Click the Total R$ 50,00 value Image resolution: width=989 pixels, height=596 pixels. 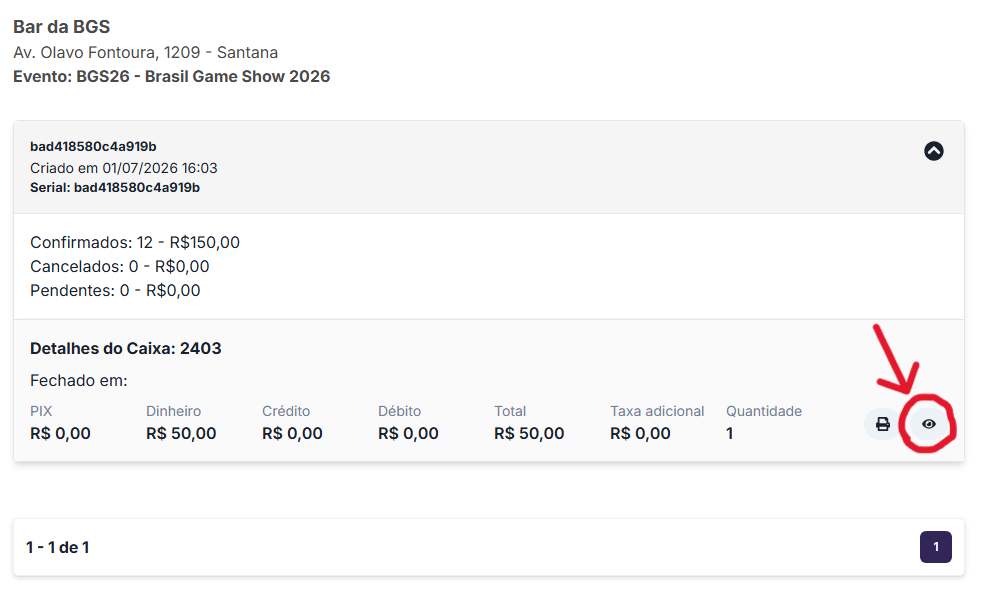click(529, 433)
